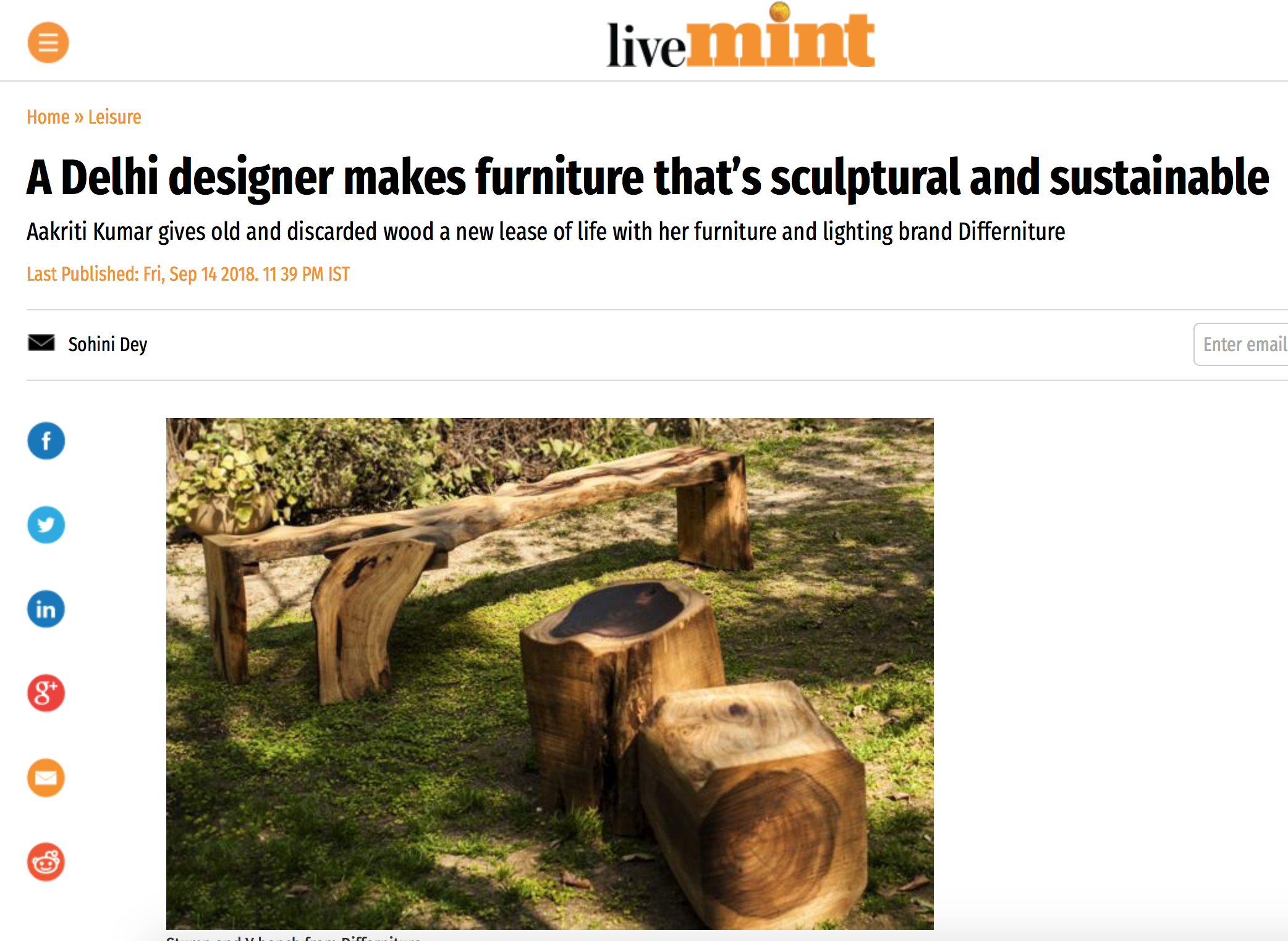This screenshot has height=941, width=1288.
Task: Click the Last Published date line
Action: [188, 274]
